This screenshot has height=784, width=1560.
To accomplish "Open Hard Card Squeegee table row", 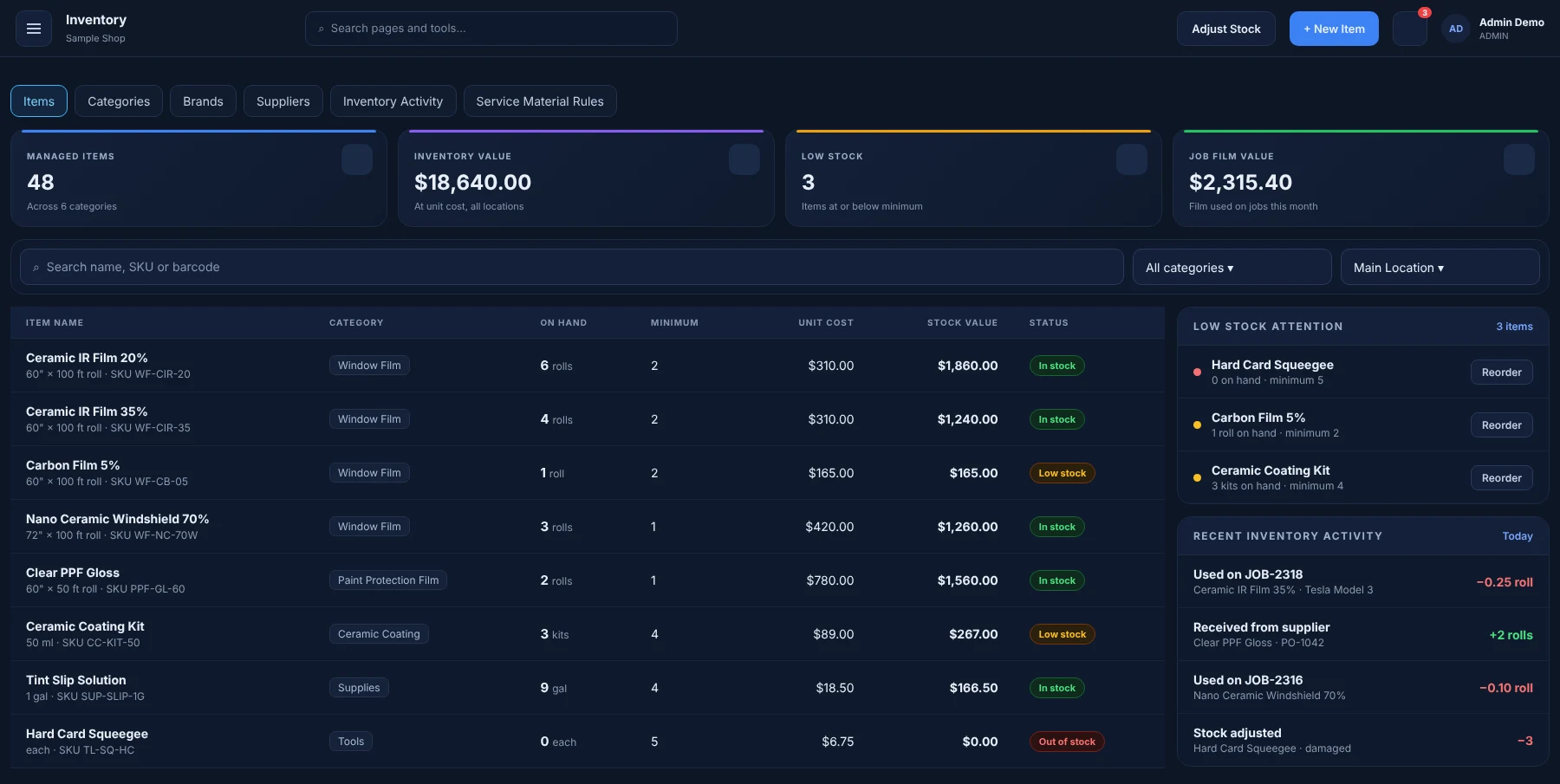I will click(588, 742).
